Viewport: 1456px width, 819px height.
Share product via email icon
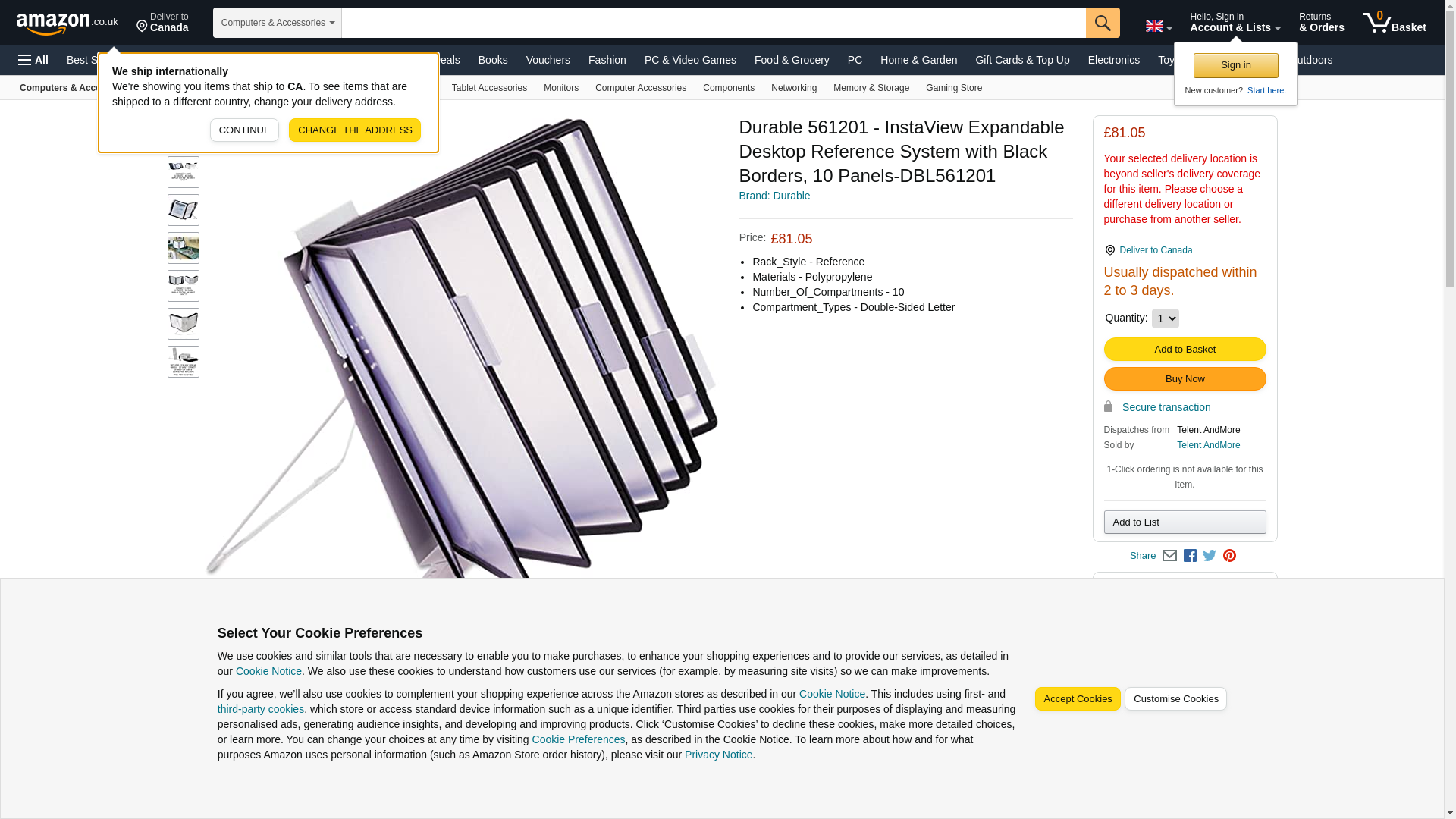1169,556
